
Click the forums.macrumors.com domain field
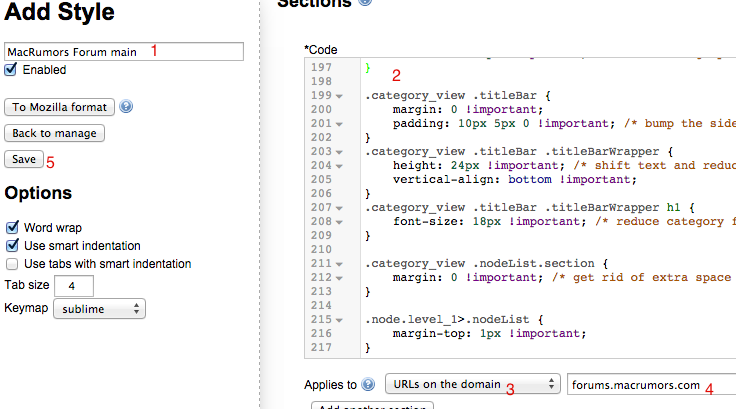(x=652, y=385)
